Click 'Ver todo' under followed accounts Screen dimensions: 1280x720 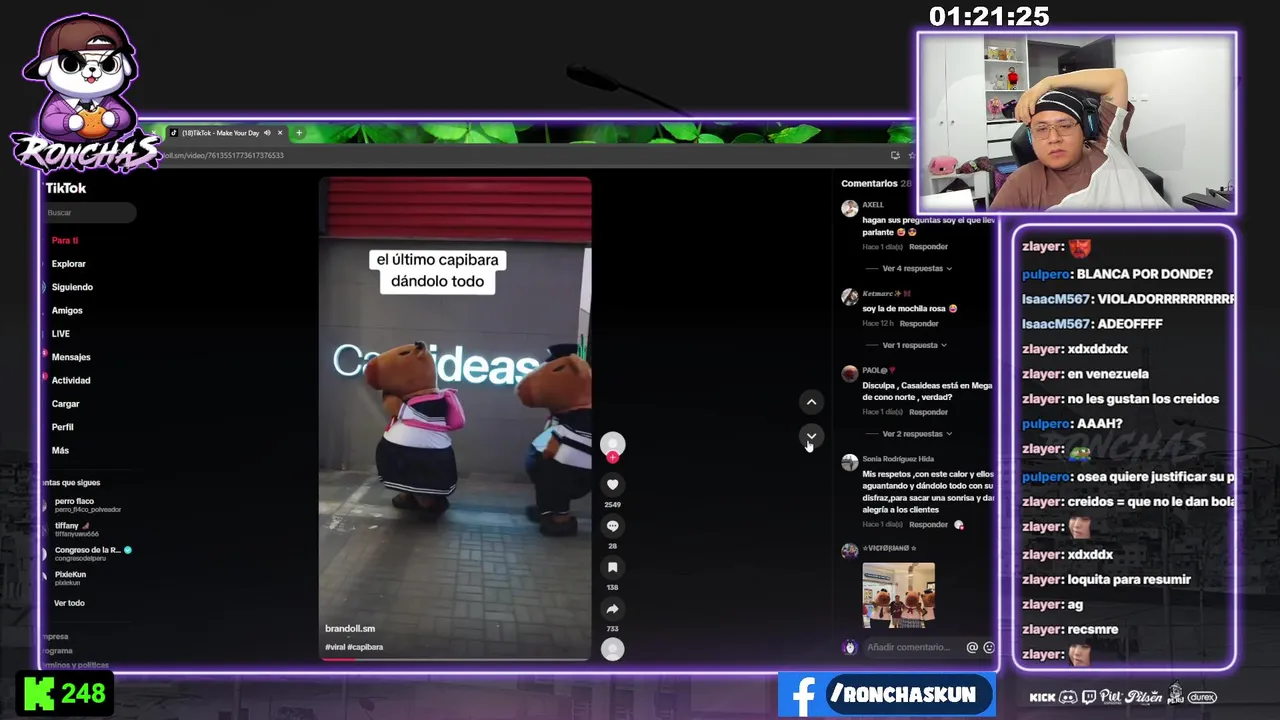(69, 603)
